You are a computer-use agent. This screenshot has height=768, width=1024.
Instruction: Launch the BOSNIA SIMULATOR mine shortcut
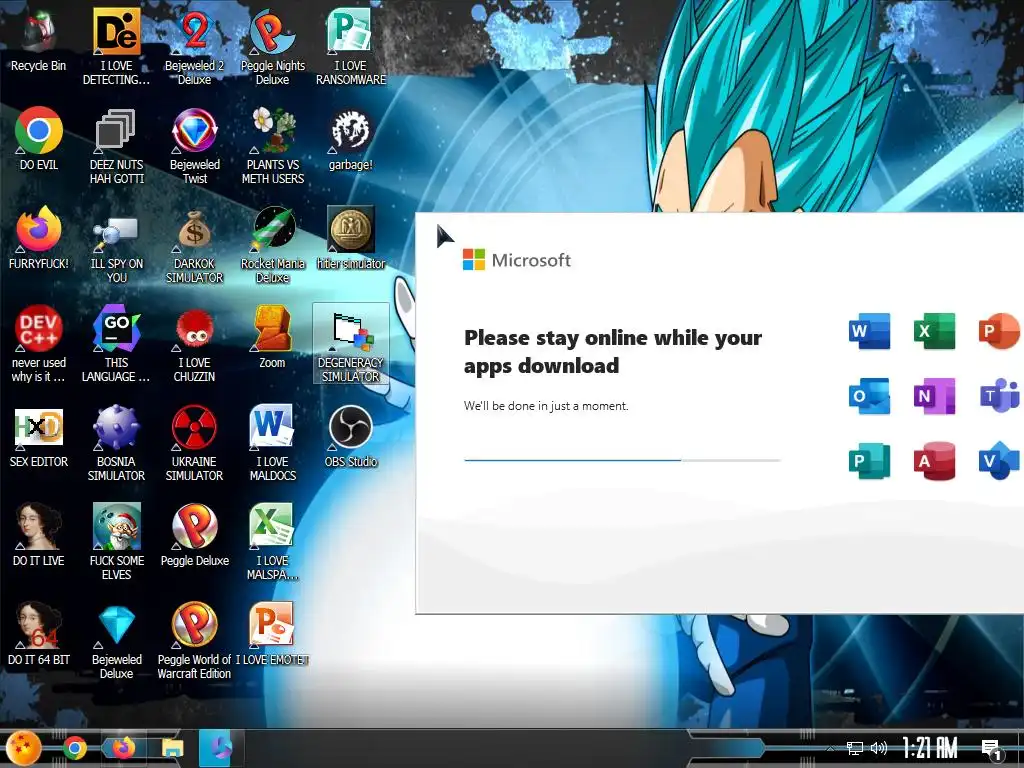tap(116, 443)
